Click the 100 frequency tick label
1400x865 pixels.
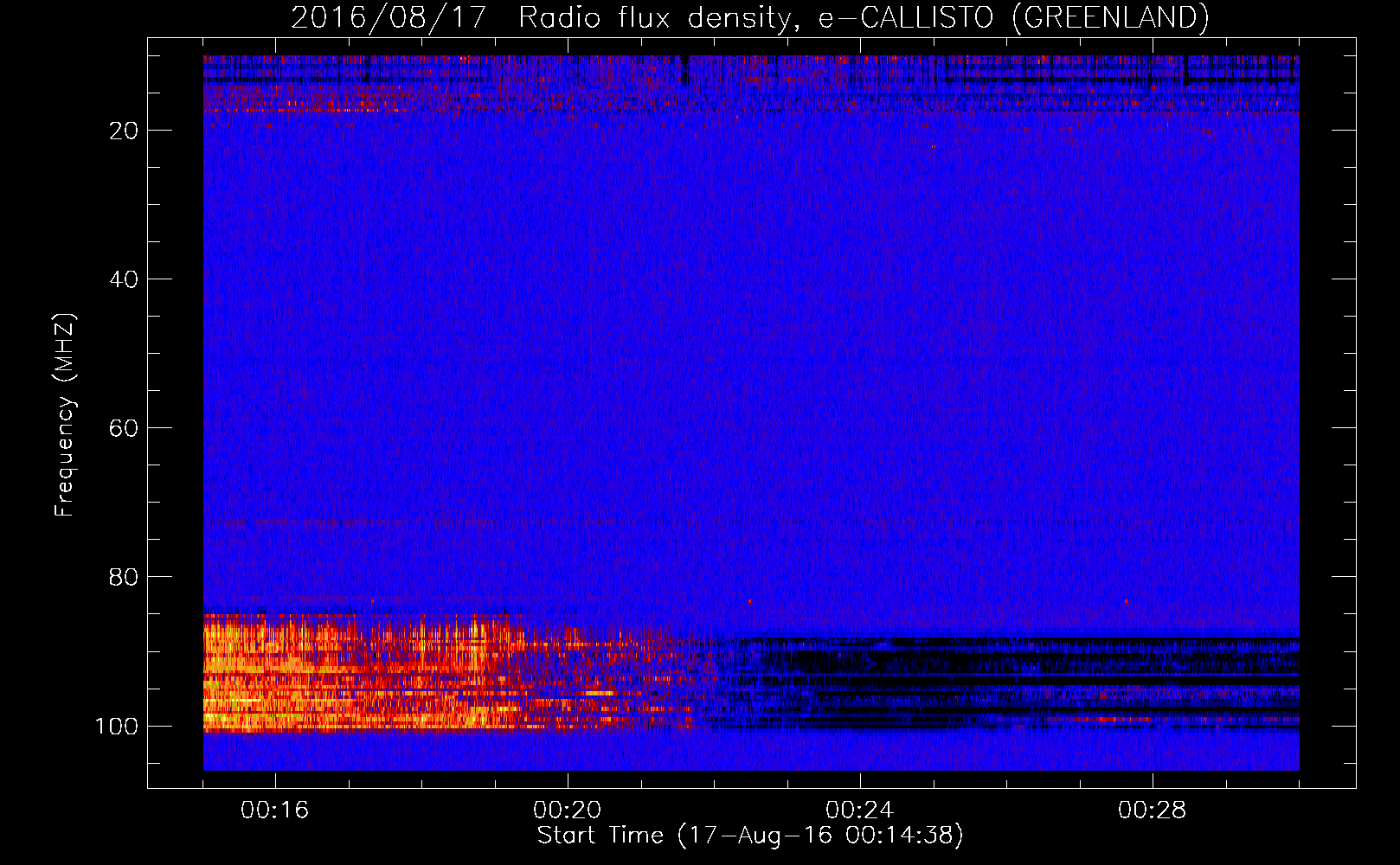tap(117, 726)
